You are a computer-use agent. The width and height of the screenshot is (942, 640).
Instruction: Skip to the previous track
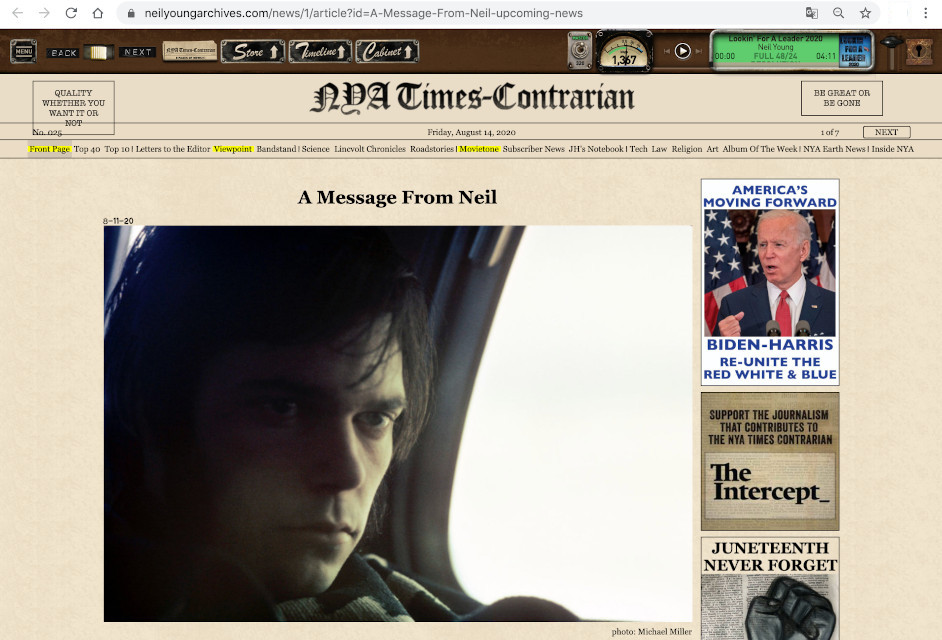click(x=667, y=52)
